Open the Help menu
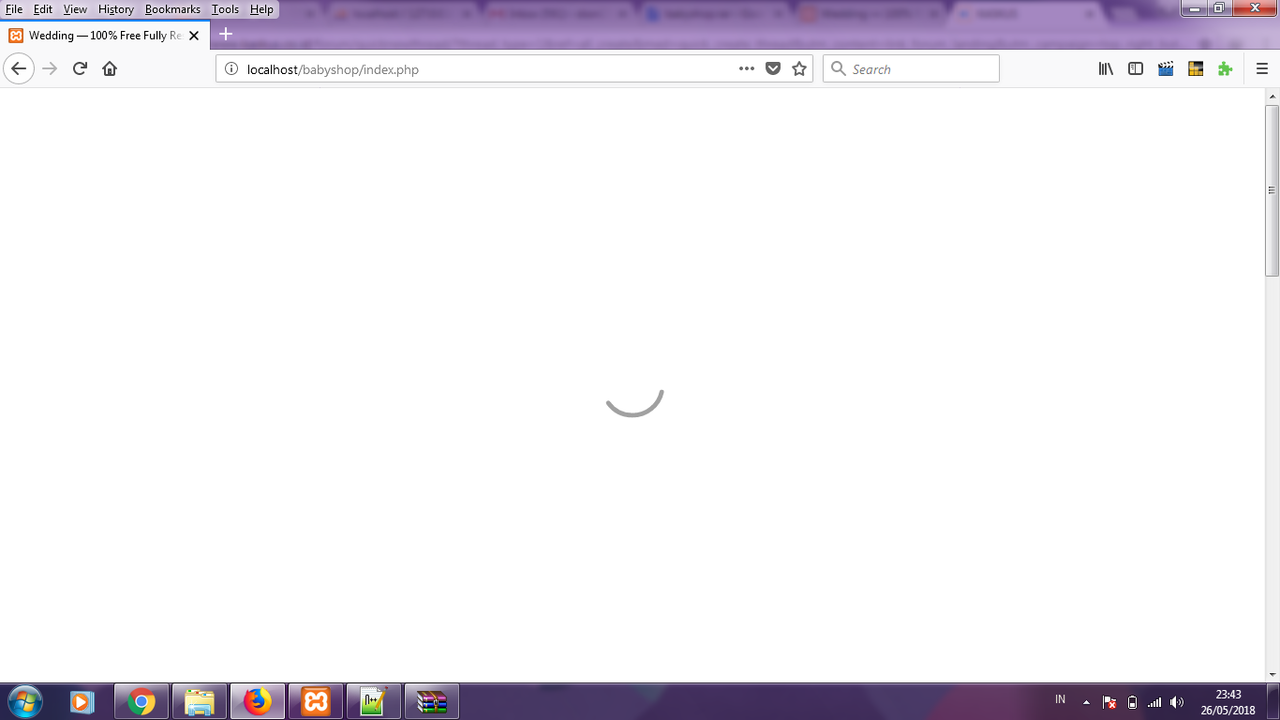 pos(262,9)
